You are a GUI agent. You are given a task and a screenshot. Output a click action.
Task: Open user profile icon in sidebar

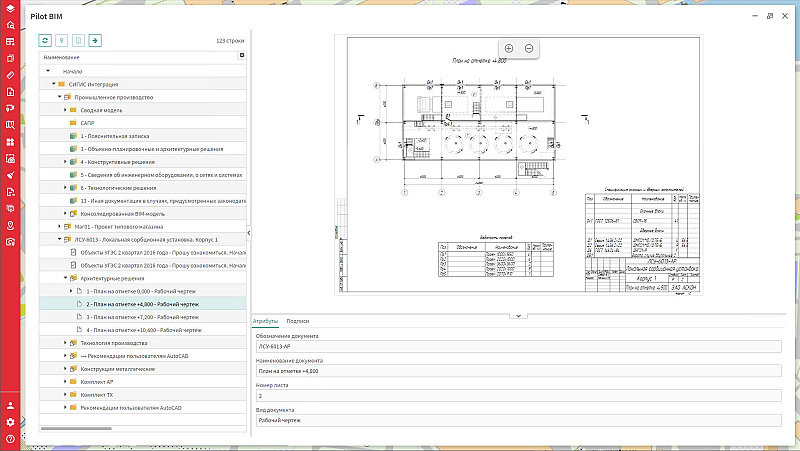[x=10, y=406]
